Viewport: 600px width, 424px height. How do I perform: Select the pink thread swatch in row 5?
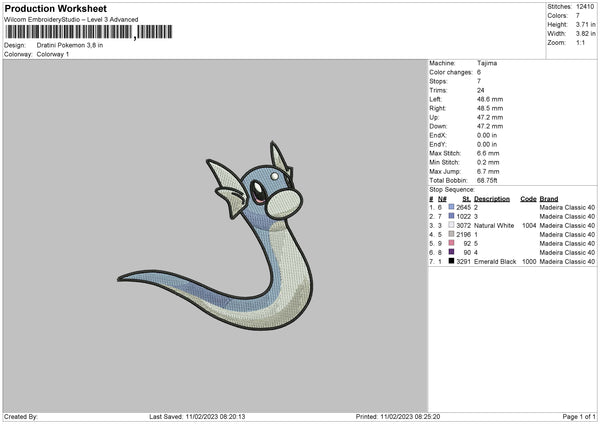pos(451,243)
